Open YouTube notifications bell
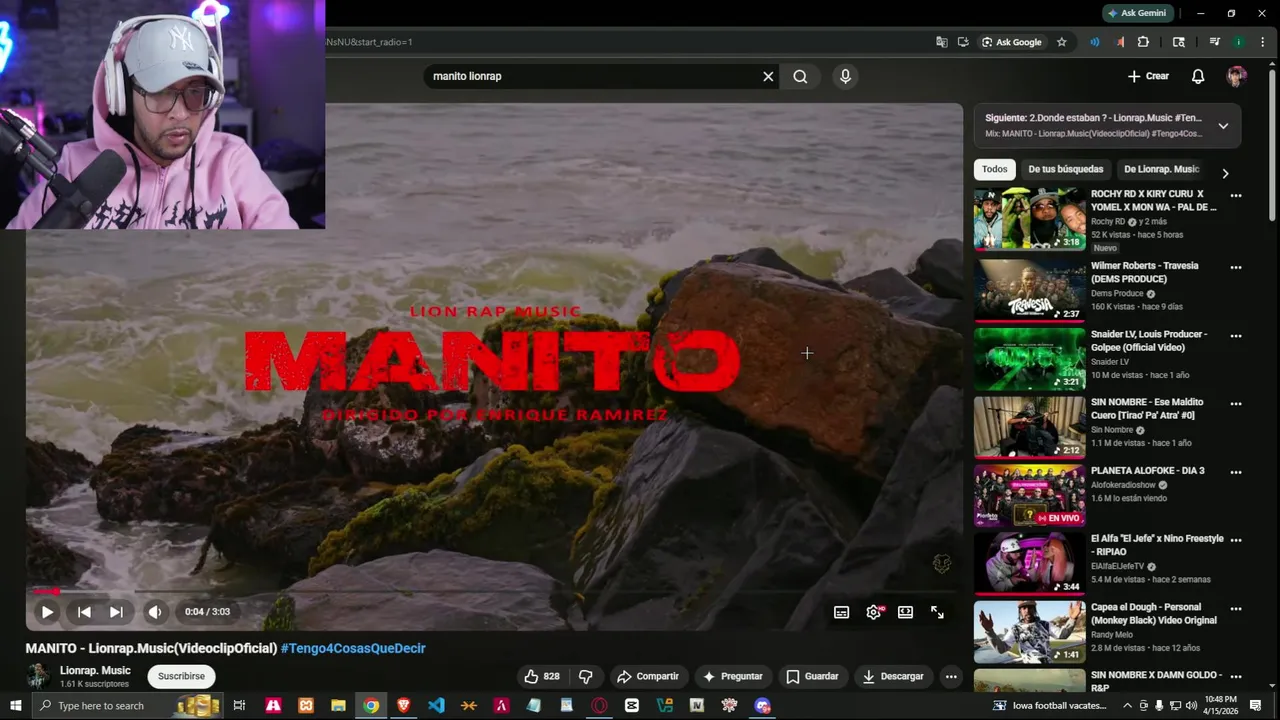The width and height of the screenshot is (1280, 720). (1198, 76)
